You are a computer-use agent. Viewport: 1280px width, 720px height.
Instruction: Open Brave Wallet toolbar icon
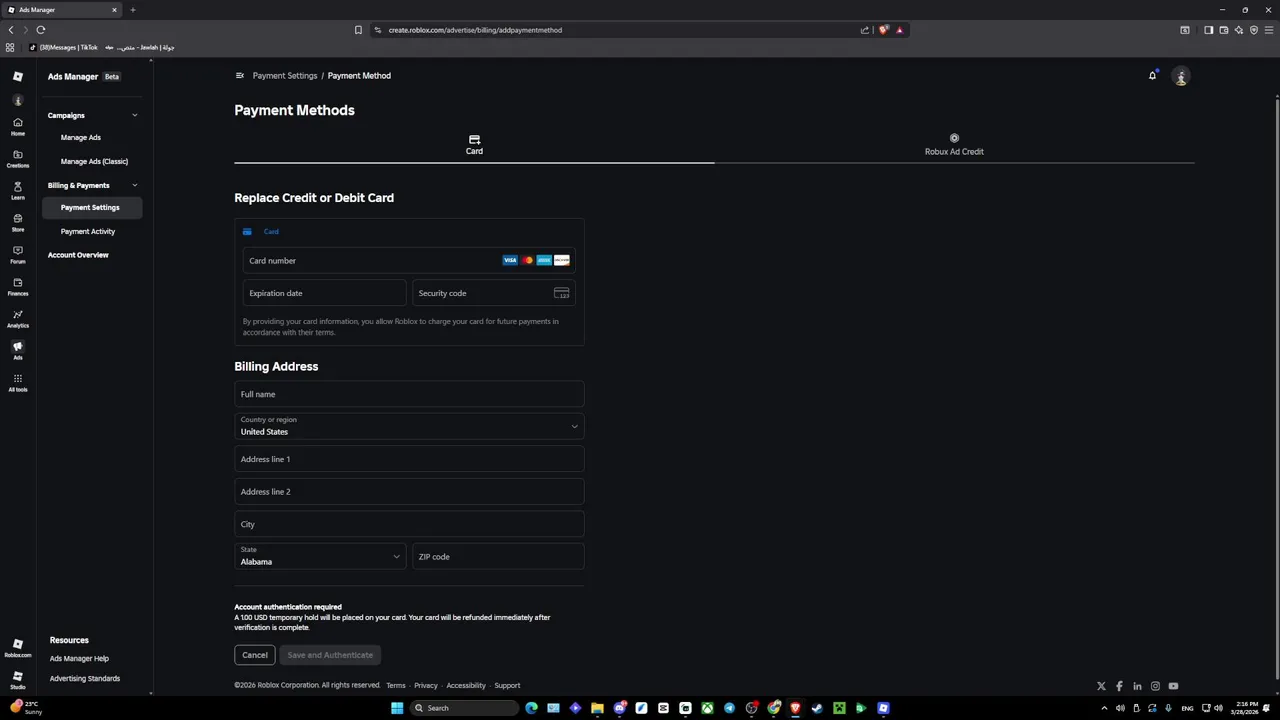click(1223, 30)
